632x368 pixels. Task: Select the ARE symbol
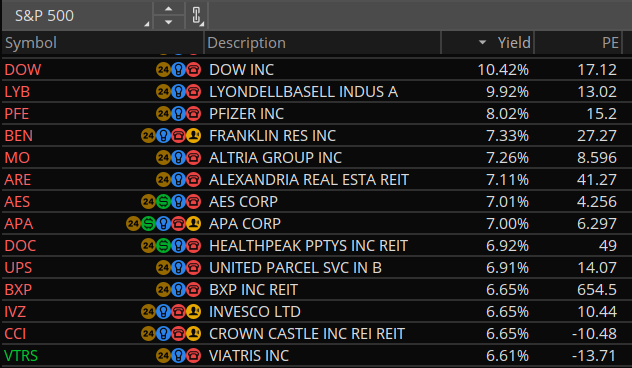(x=17, y=180)
